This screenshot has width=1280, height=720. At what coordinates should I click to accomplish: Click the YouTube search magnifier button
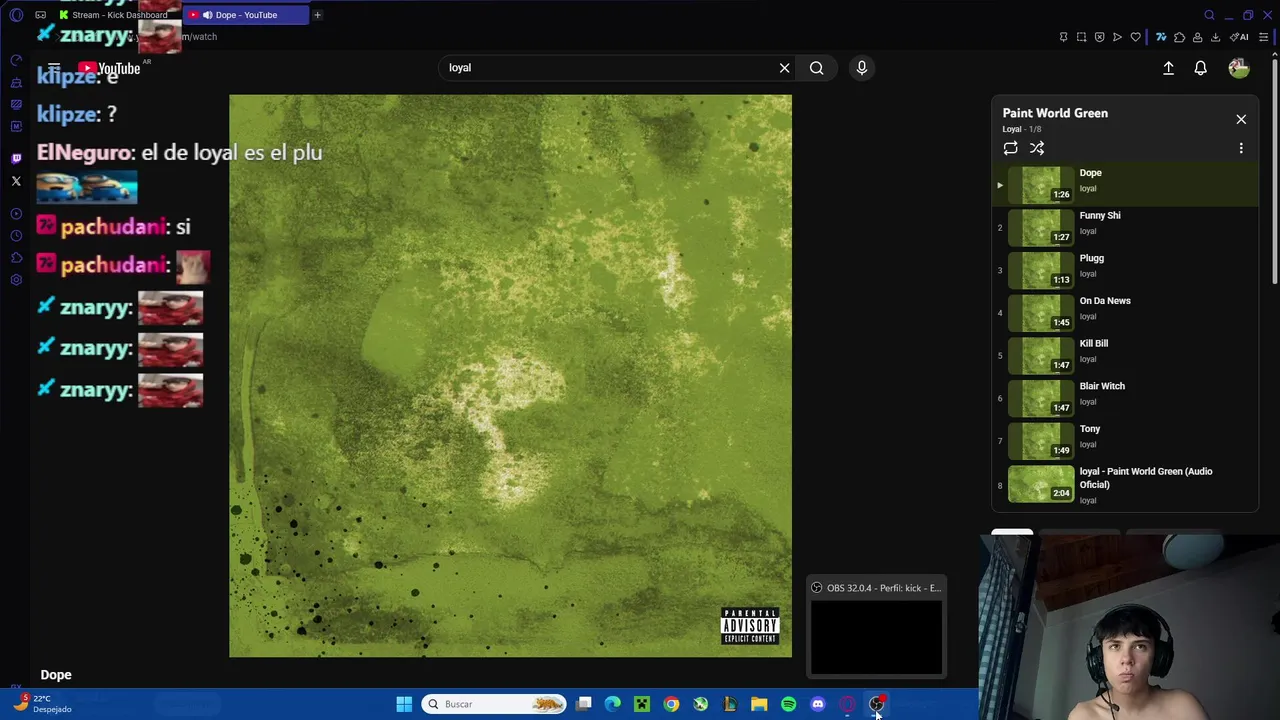(x=817, y=68)
